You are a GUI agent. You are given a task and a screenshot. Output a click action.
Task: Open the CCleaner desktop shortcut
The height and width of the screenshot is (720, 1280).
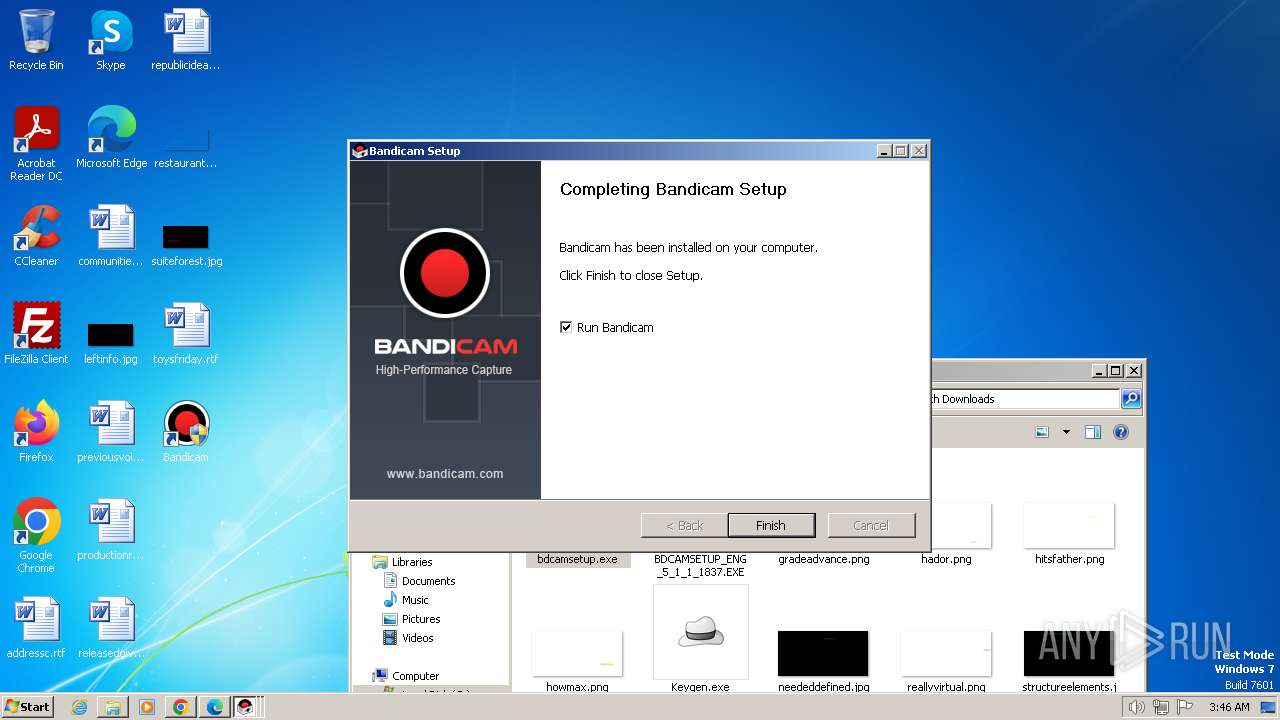tap(36, 236)
